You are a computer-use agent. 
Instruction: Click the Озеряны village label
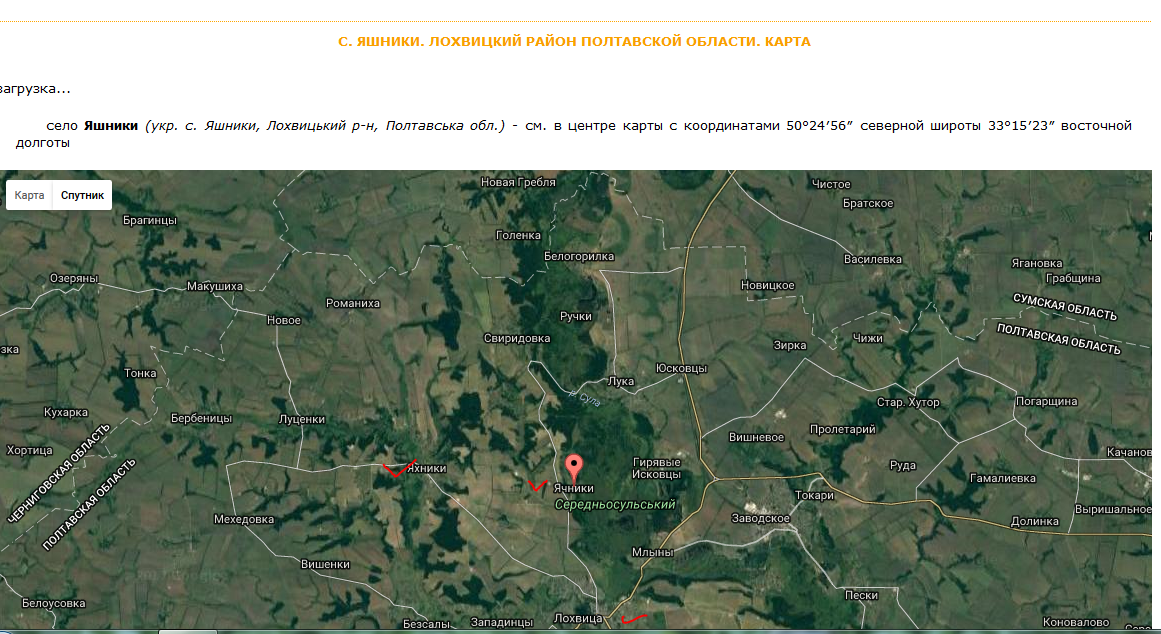tap(74, 278)
